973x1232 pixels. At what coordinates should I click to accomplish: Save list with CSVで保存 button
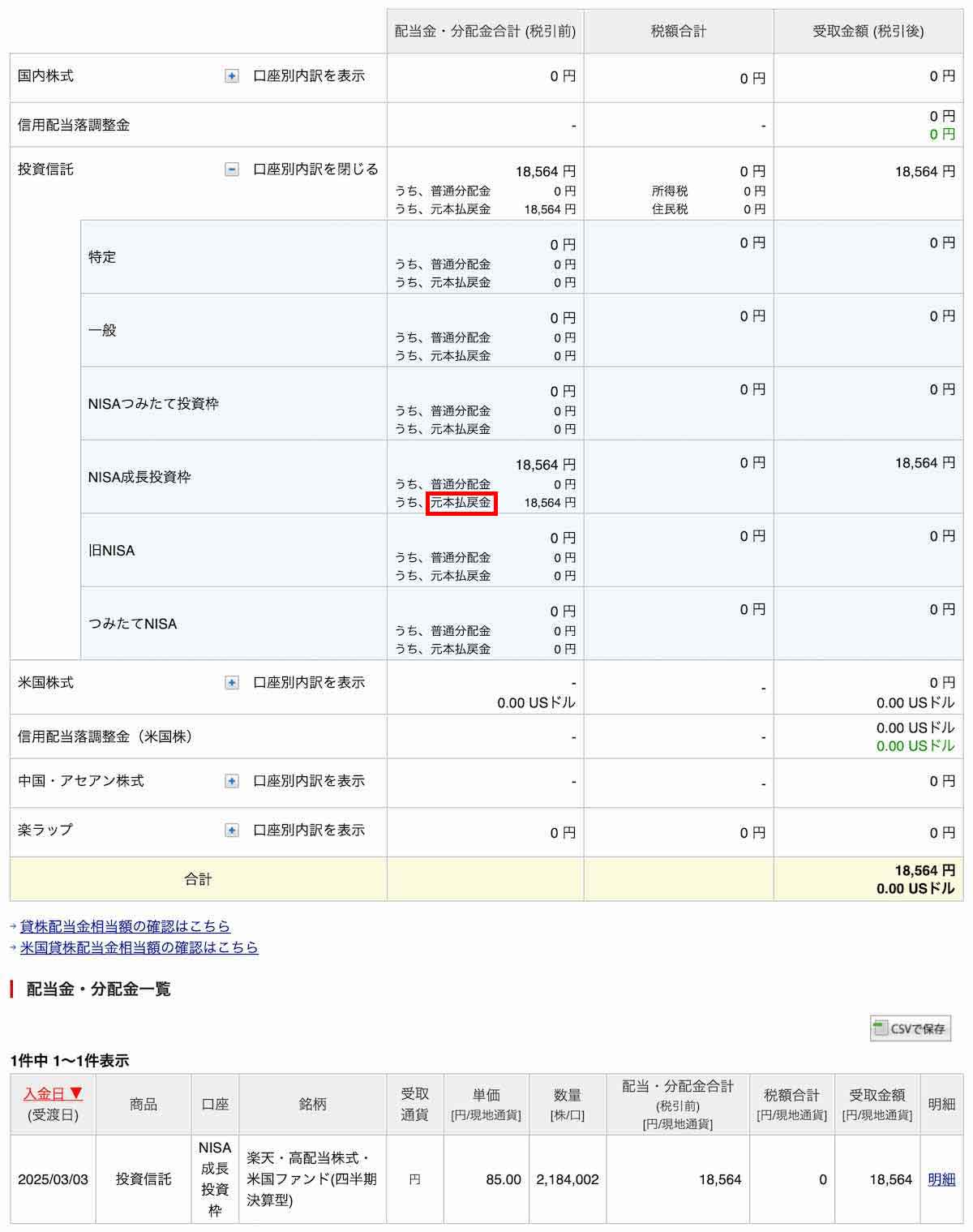pyautogui.click(x=910, y=1028)
